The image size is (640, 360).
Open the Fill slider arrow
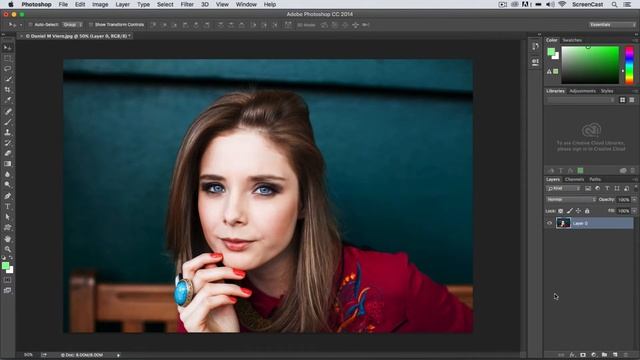634,211
